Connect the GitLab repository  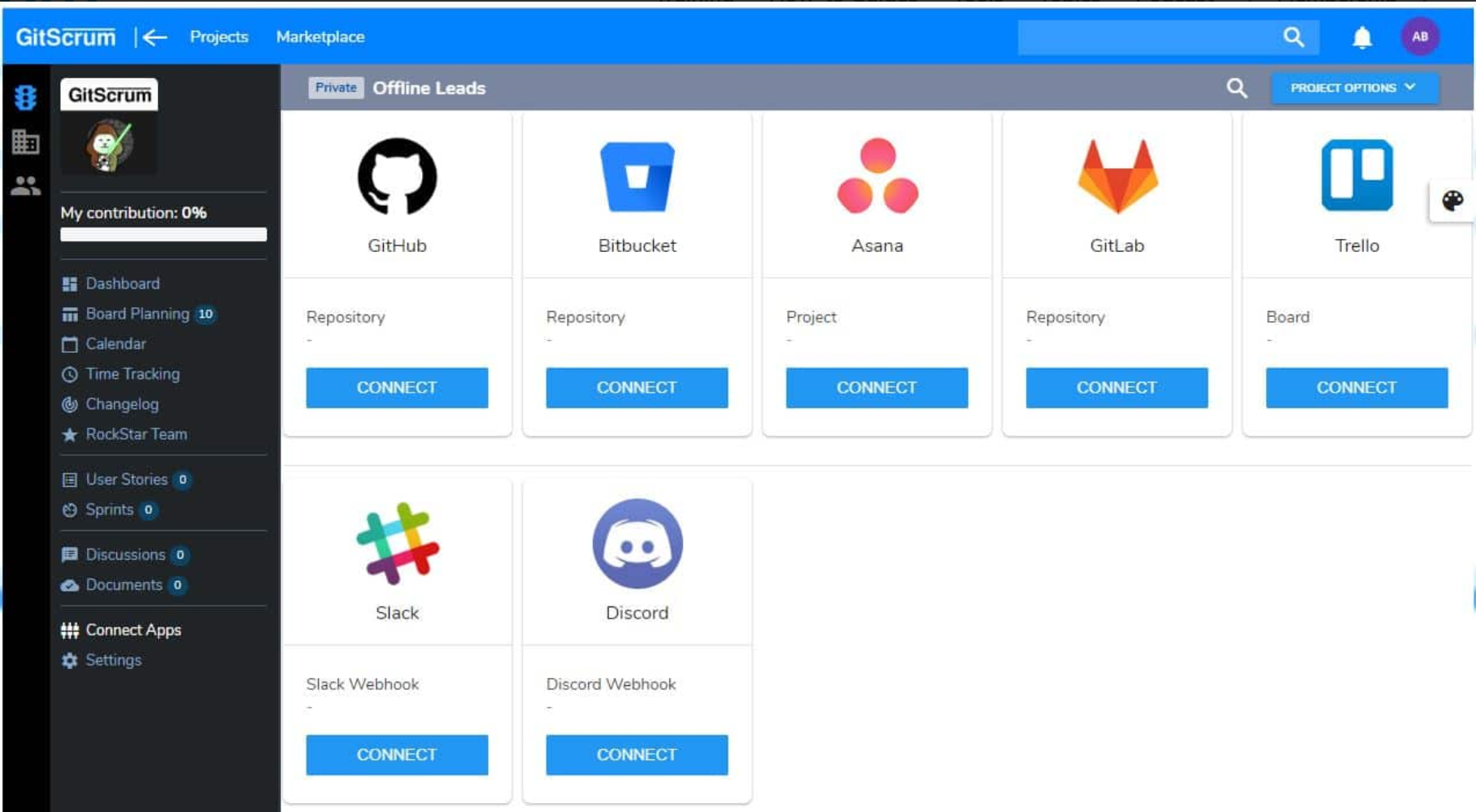tap(1117, 388)
